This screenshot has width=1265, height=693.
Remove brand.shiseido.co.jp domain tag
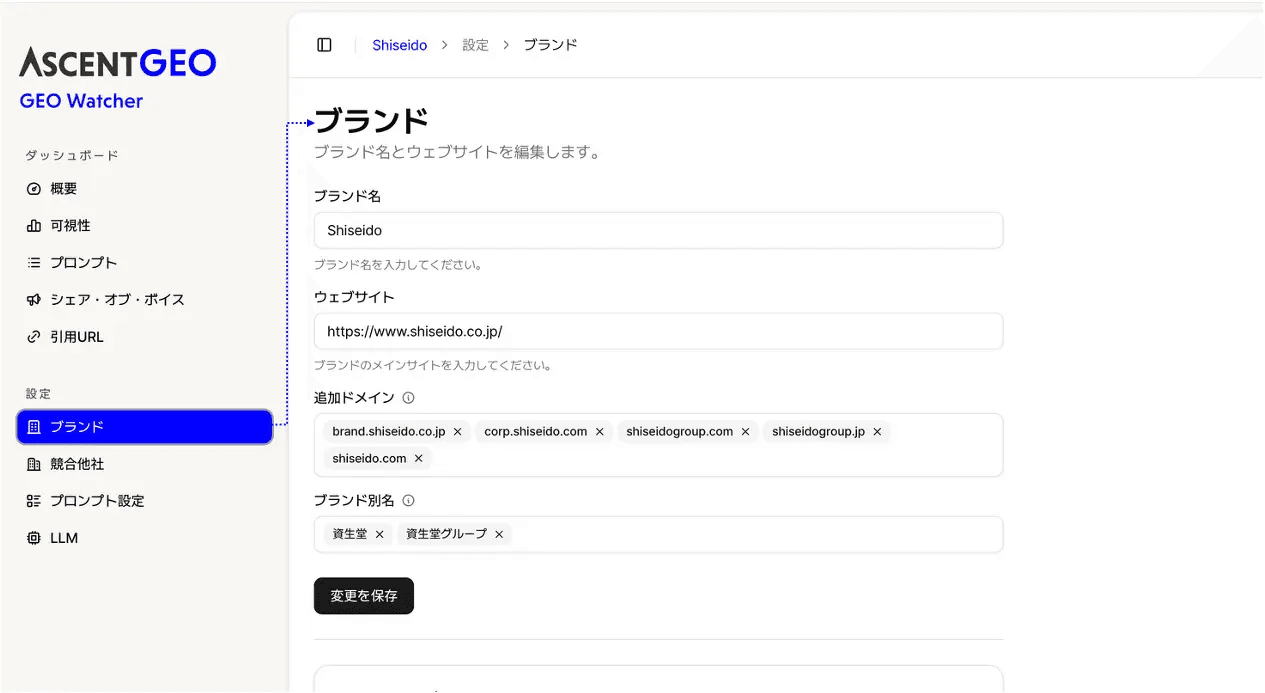(x=457, y=432)
